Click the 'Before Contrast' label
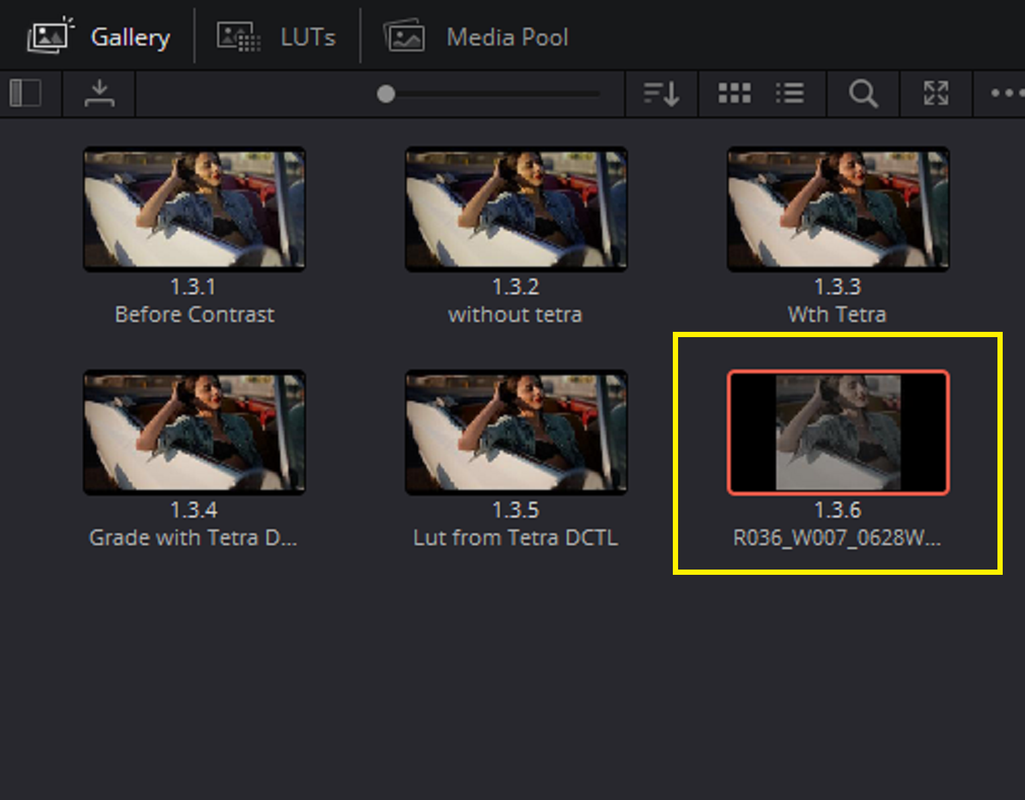 tap(194, 314)
